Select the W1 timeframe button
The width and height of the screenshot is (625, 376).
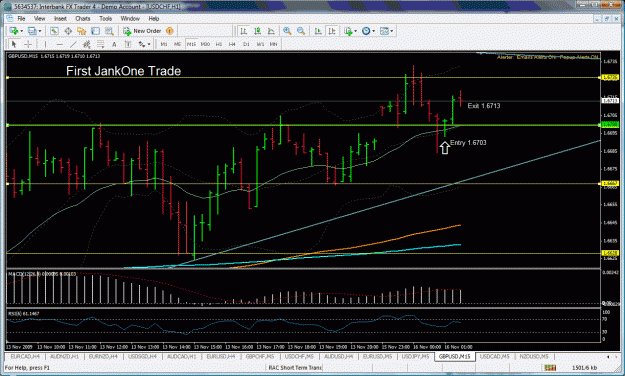[x=260, y=44]
